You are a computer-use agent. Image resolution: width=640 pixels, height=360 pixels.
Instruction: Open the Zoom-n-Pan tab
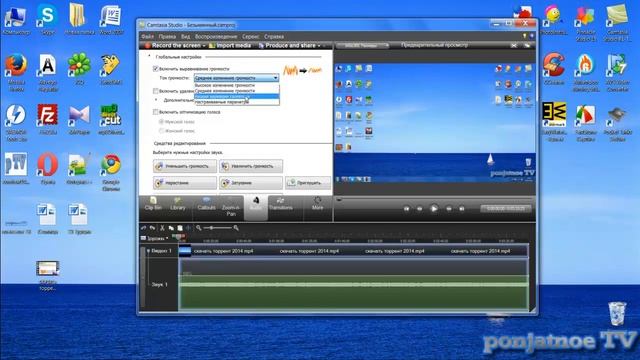(231, 207)
